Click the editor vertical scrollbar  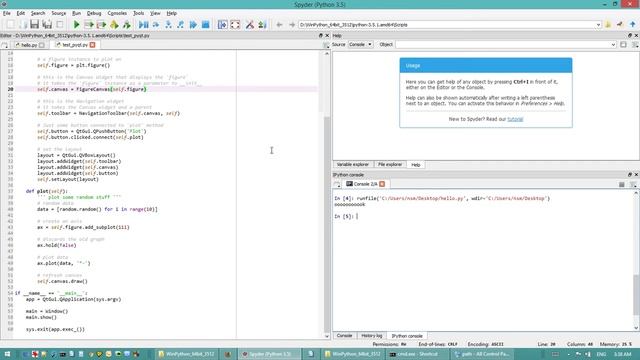pos(327,195)
